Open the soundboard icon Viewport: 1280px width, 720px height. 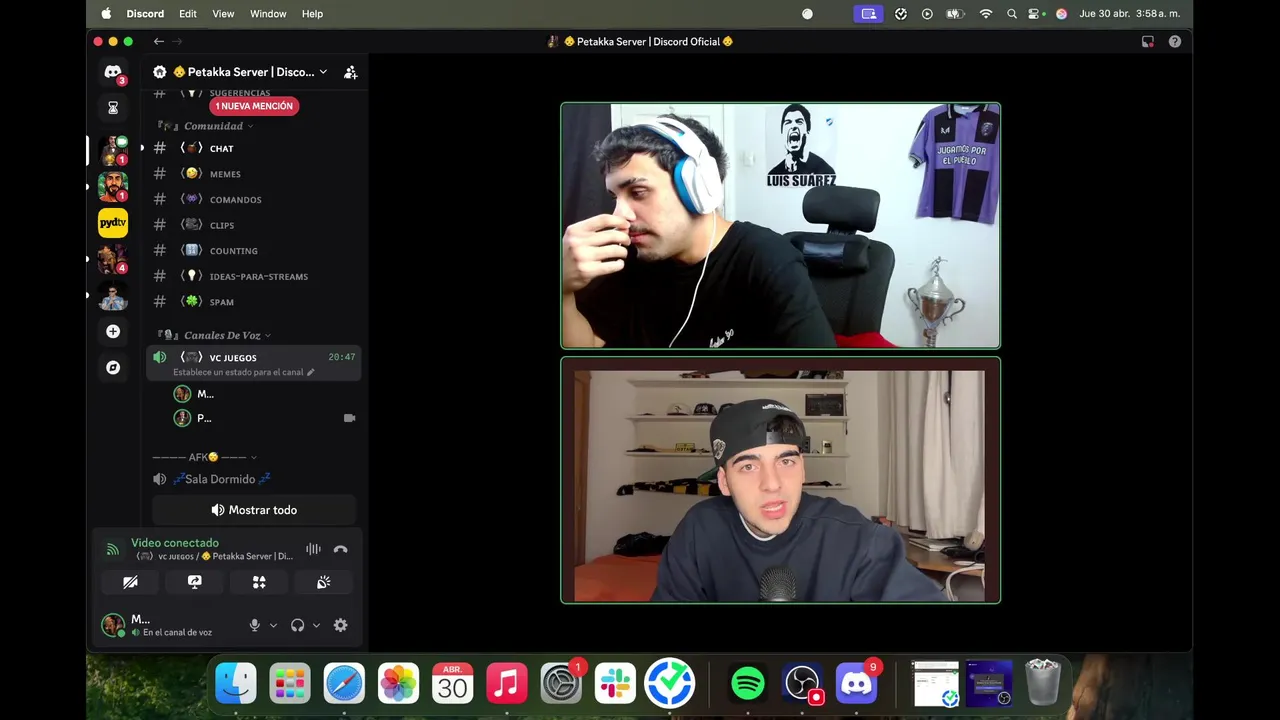(x=324, y=582)
